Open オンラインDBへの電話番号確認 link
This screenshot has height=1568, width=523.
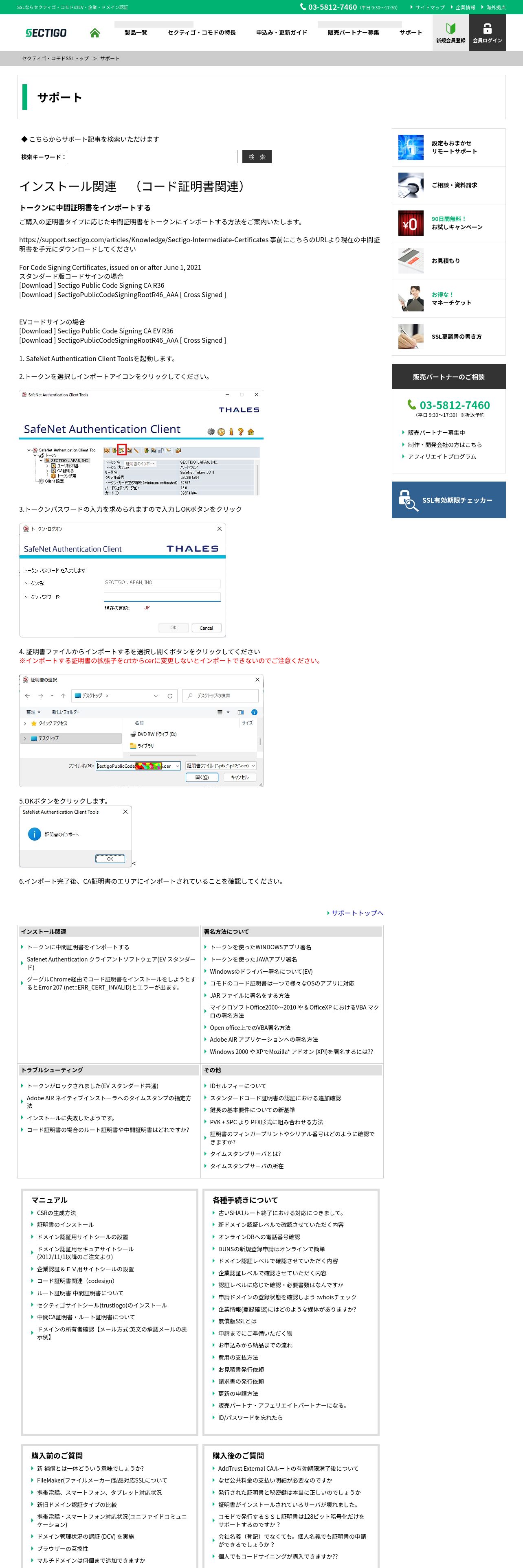(259, 1237)
